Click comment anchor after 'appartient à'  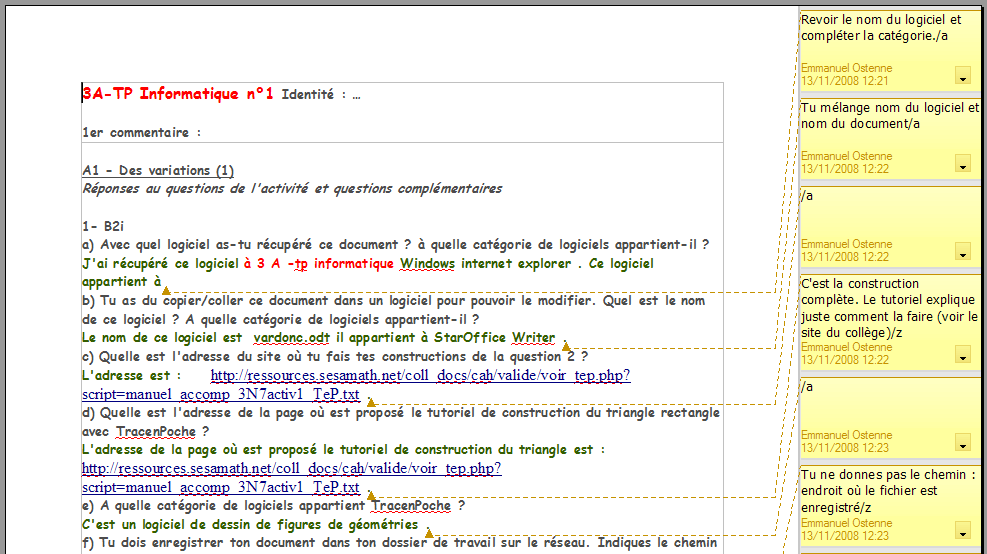166,290
